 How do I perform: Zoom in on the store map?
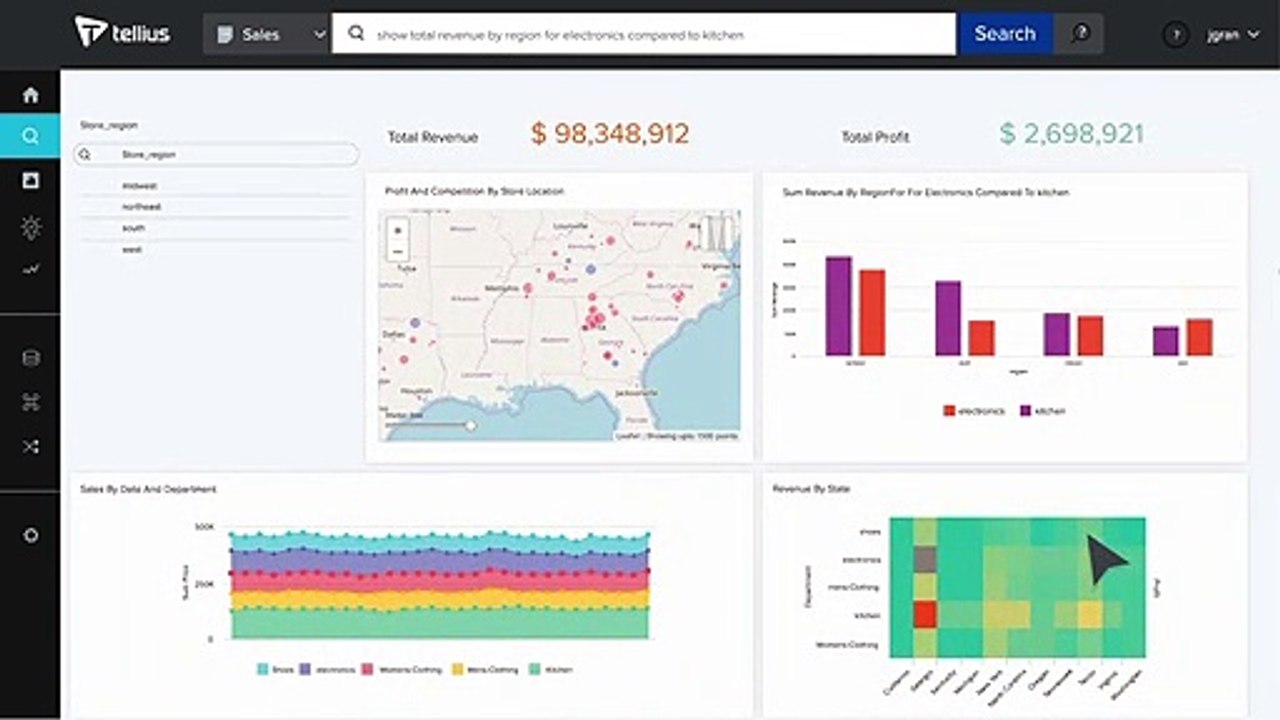tap(398, 230)
